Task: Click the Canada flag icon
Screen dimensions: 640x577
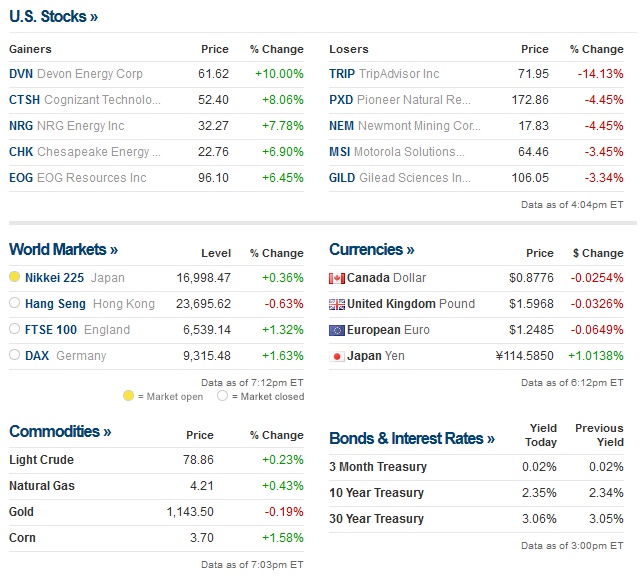Action: 337,278
